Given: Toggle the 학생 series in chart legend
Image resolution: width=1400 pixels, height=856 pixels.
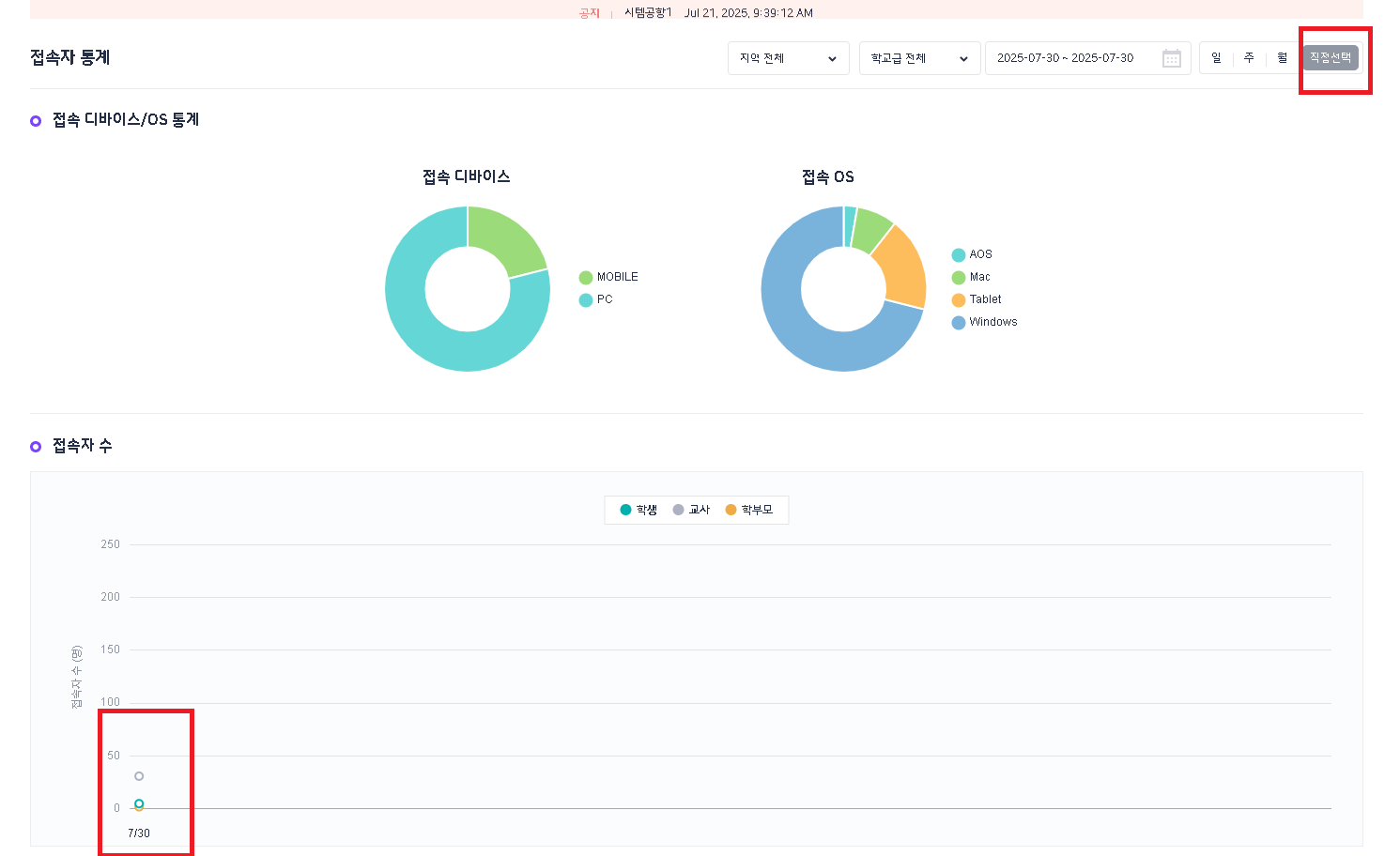Looking at the screenshot, I should pyautogui.click(x=638, y=510).
